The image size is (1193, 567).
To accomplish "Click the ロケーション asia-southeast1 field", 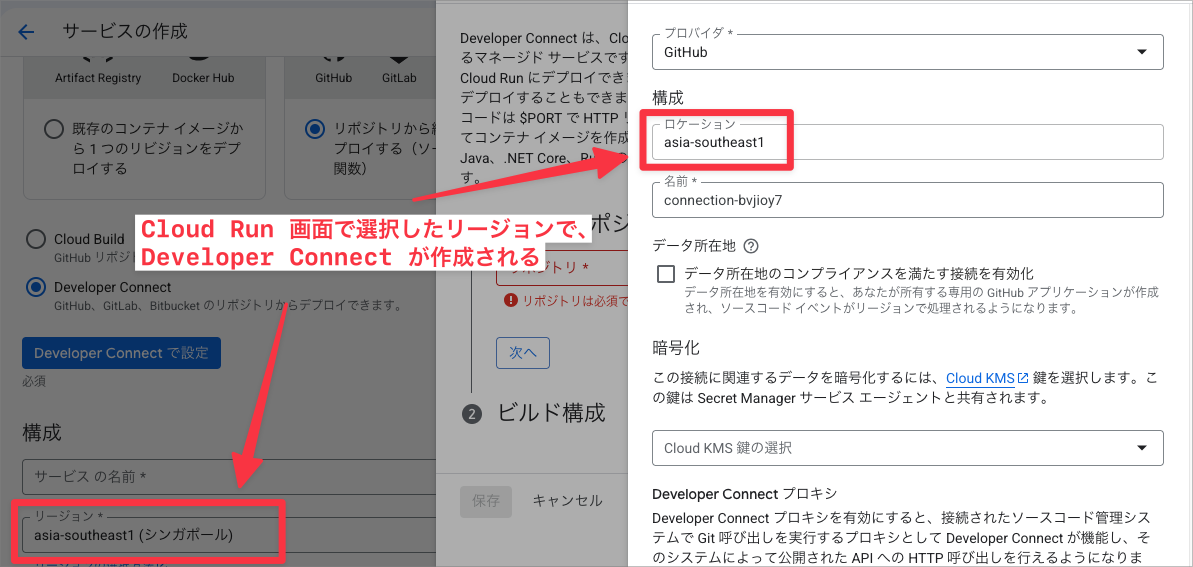I will tap(908, 142).
